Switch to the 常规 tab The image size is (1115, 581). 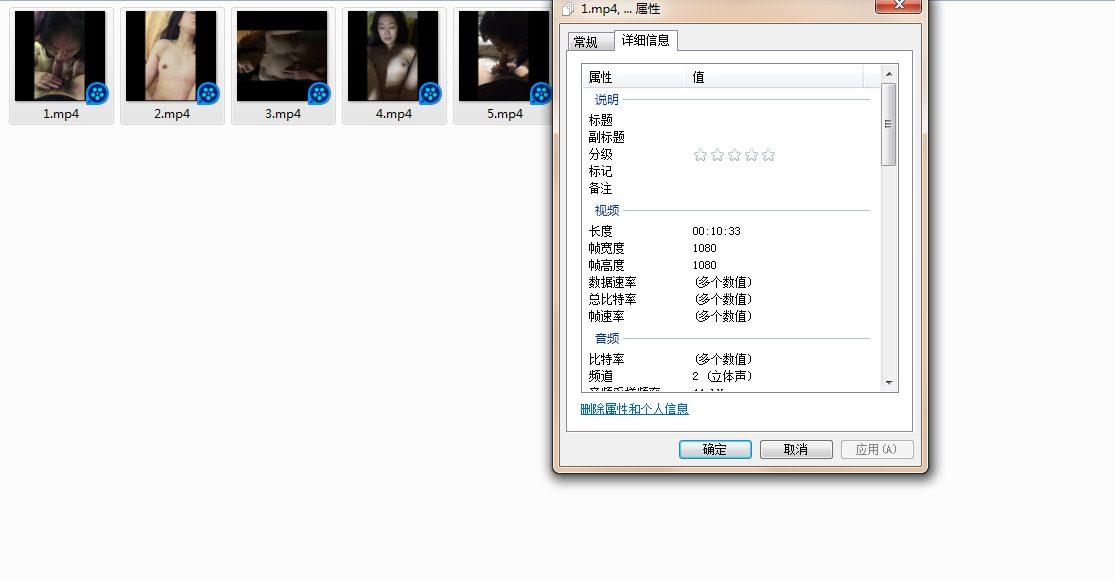[589, 42]
